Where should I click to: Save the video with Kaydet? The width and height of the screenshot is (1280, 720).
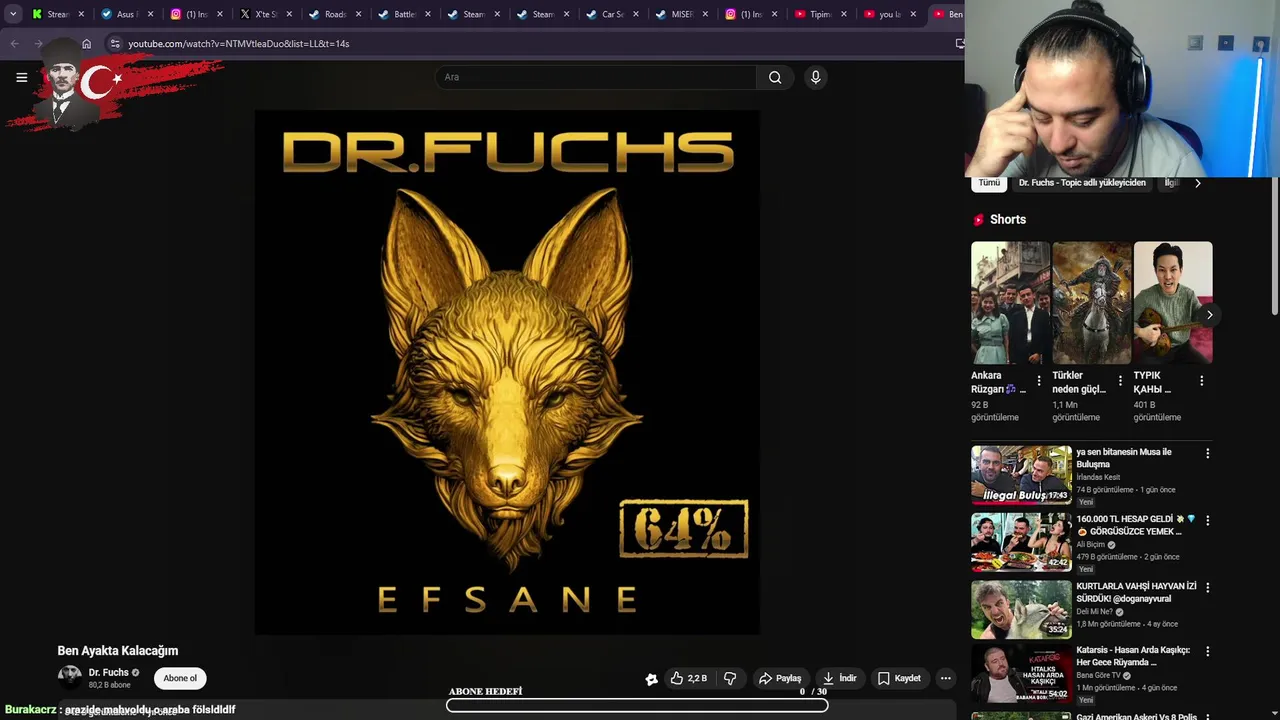pyautogui.click(x=899, y=678)
